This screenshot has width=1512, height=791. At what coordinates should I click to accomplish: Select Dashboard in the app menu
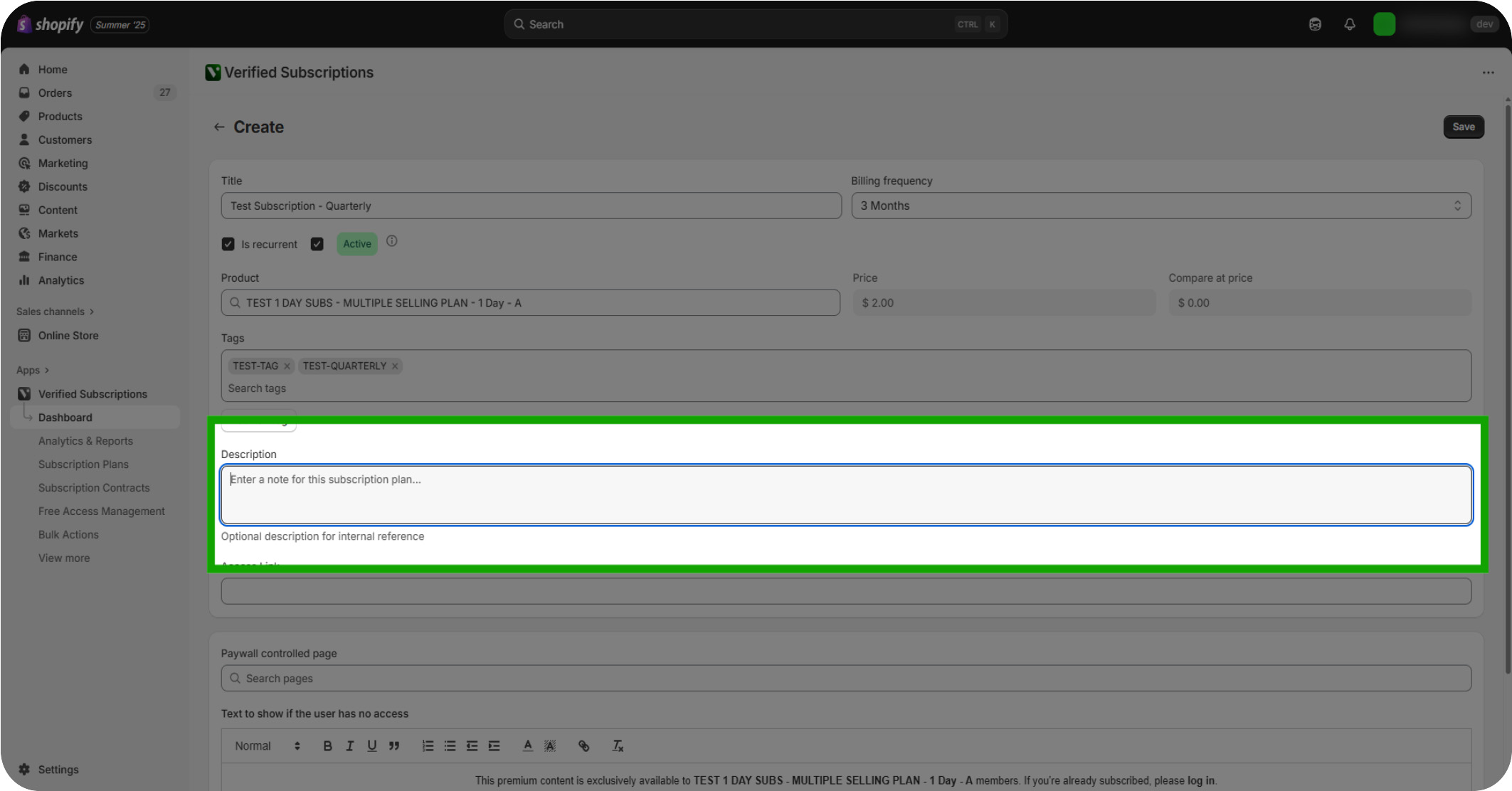coord(95,417)
